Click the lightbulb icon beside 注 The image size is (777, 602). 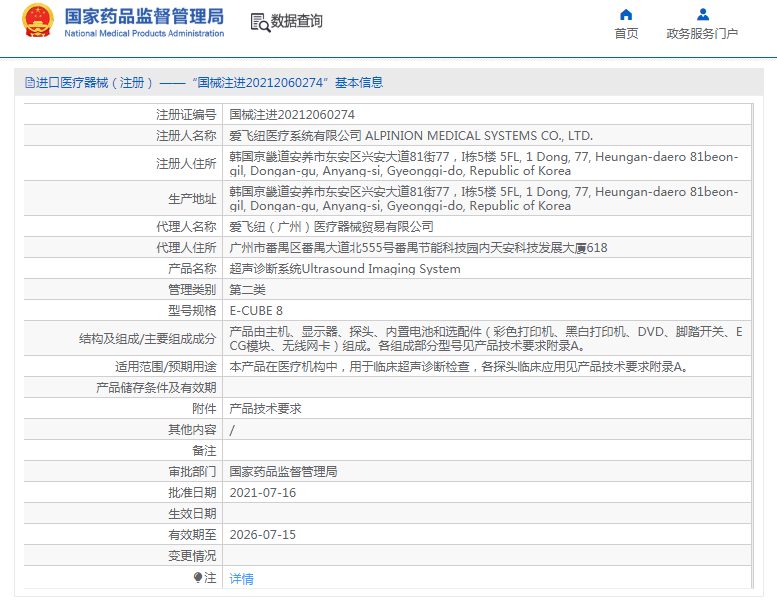click(198, 578)
